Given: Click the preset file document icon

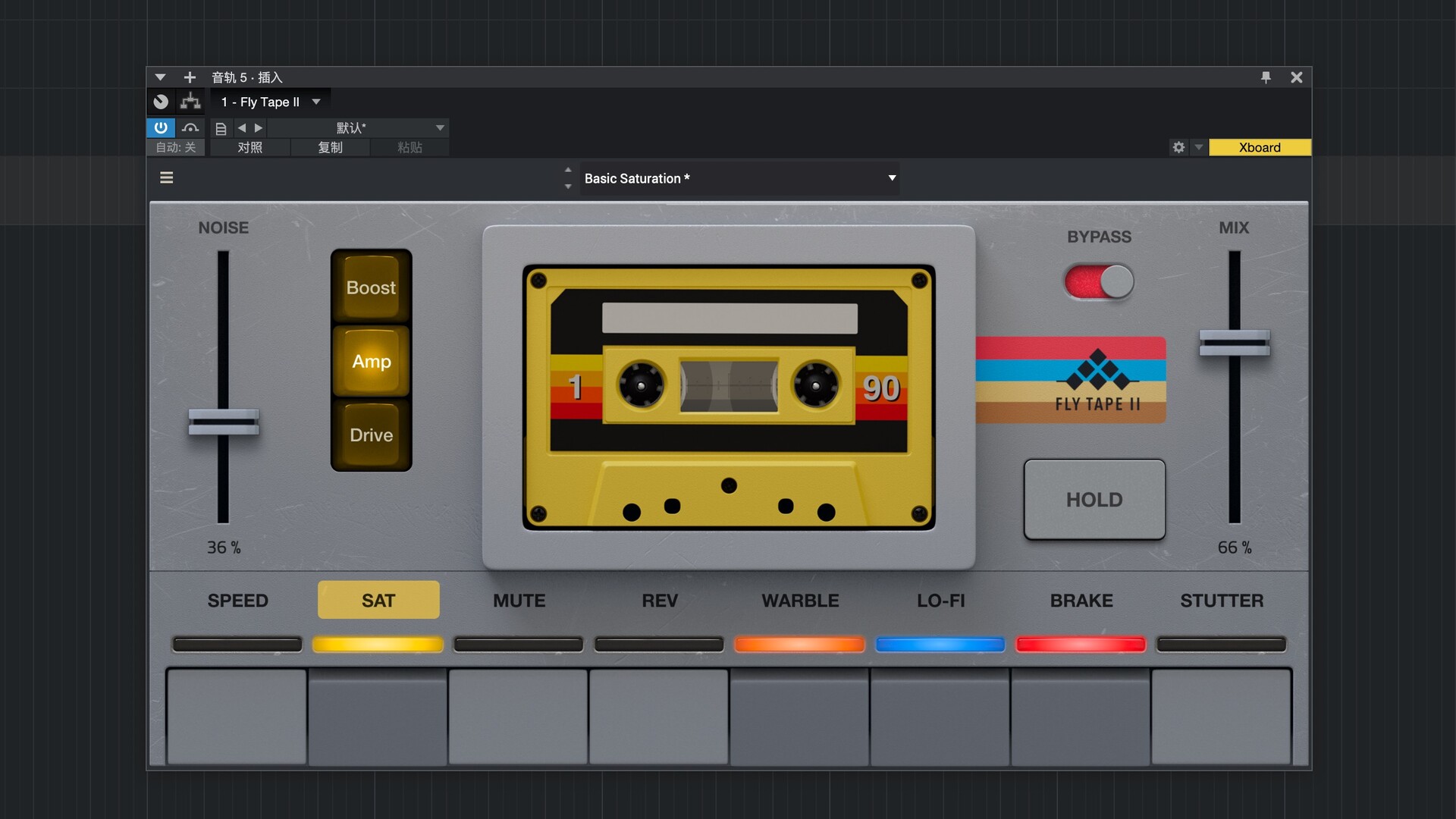Looking at the screenshot, I should (x=221, y=128).
